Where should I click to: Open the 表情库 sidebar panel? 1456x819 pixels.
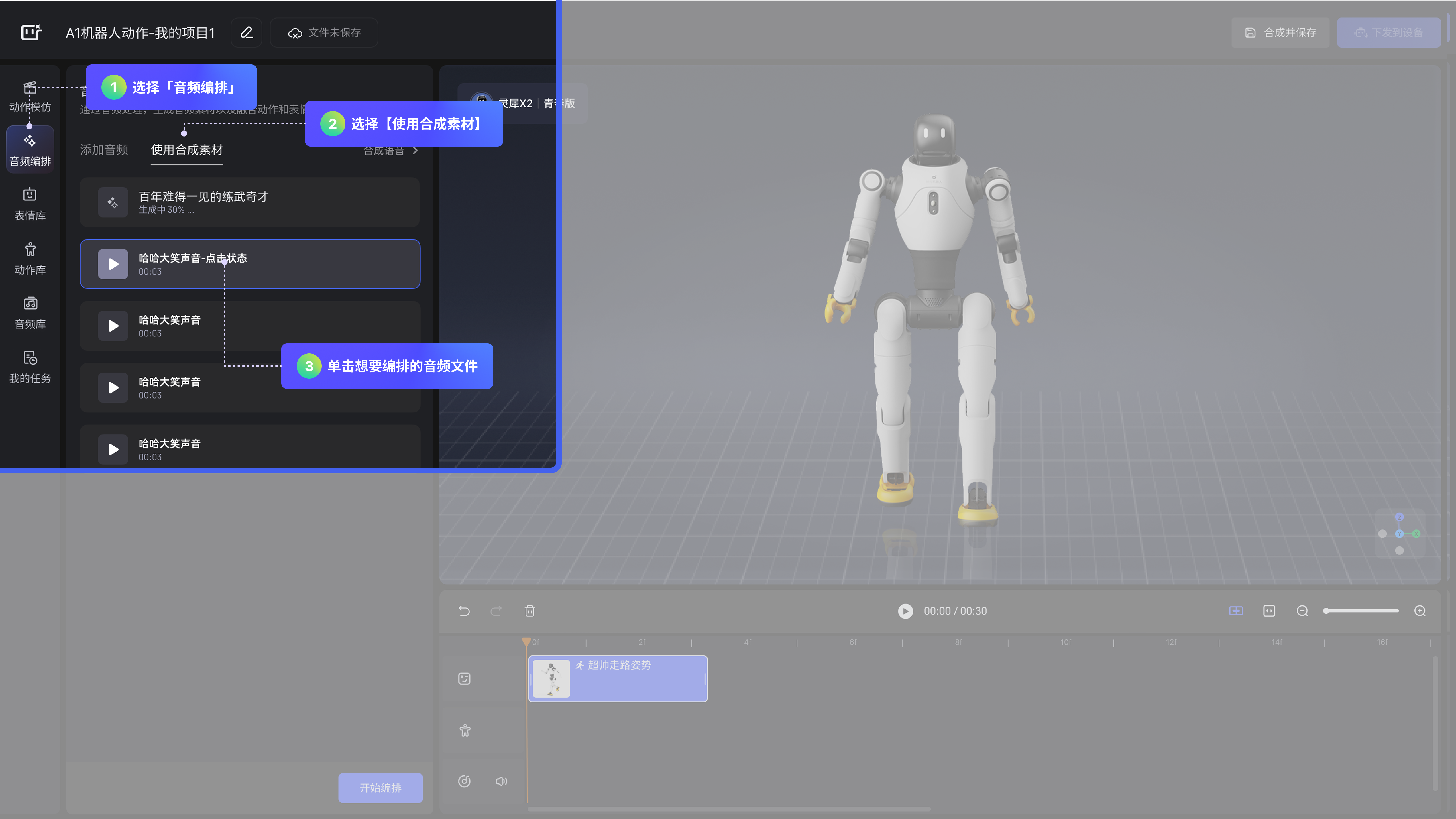[x=30, y=204]
